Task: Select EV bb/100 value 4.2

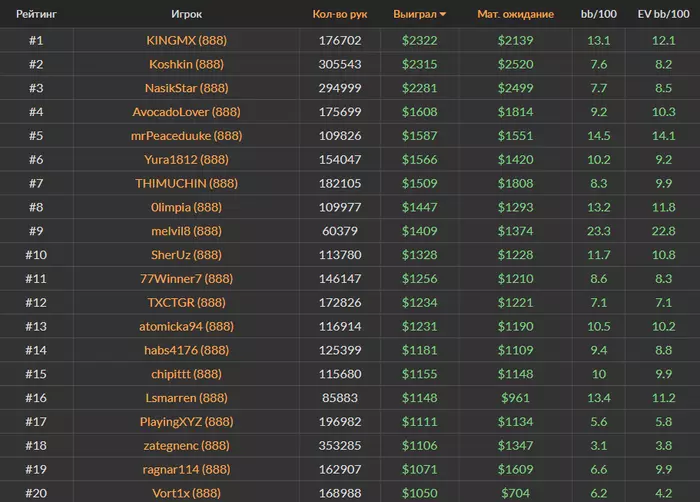Action: tap(663, 493)
